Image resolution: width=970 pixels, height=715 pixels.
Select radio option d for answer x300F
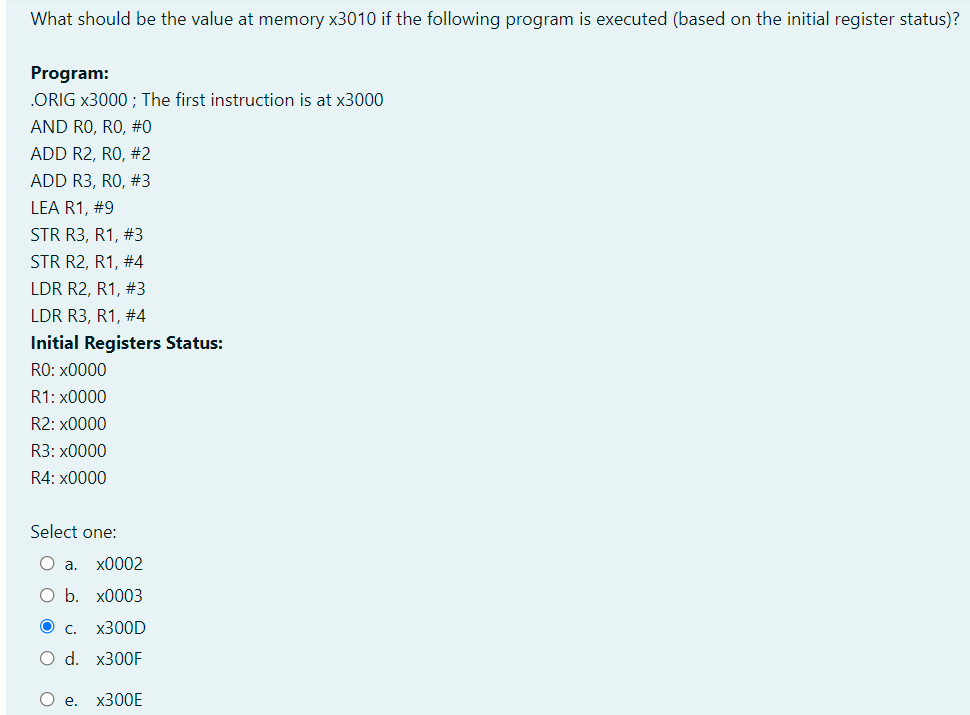47,658
